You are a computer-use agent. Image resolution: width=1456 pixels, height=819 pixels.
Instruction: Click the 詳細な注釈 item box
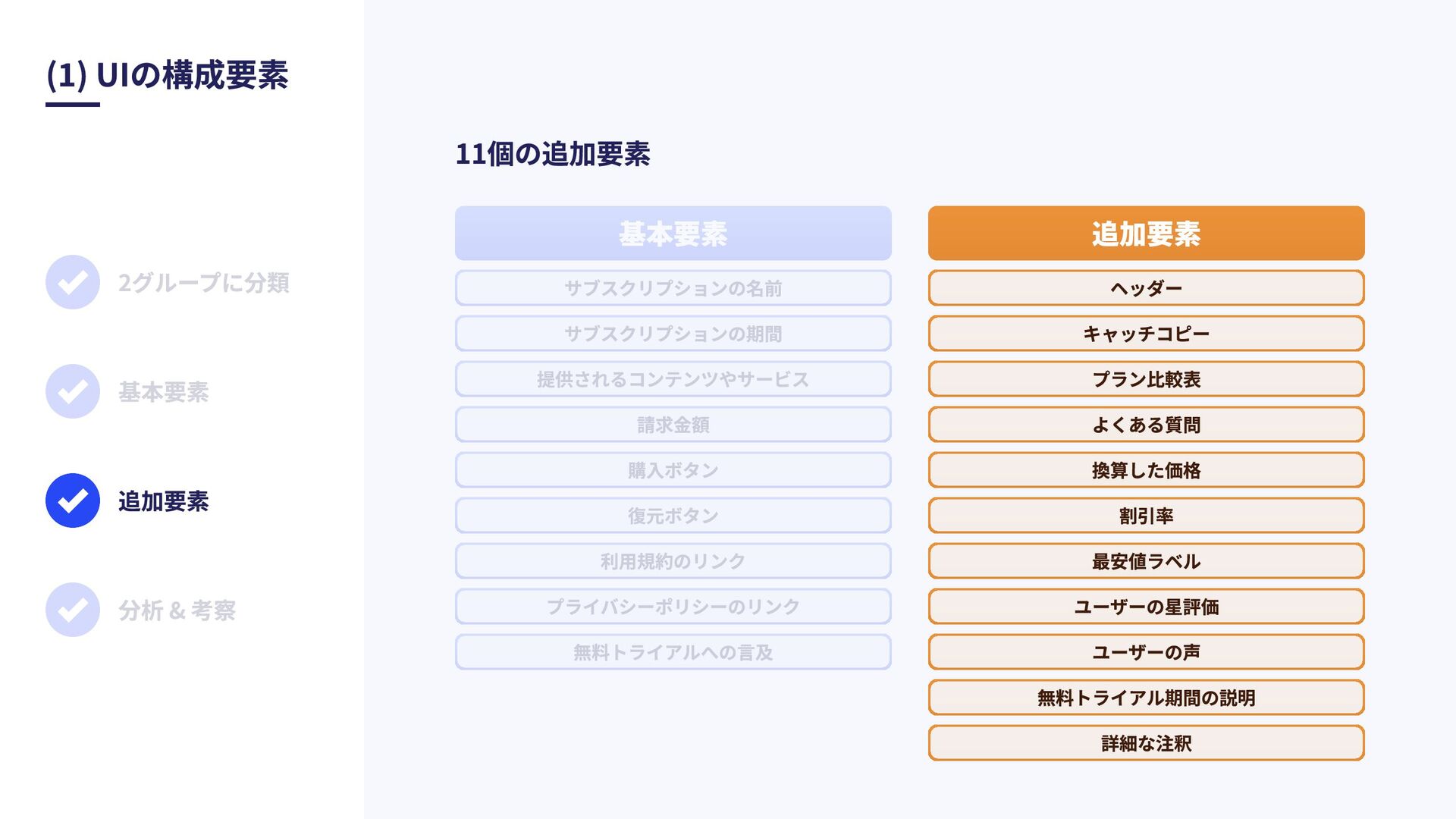pyautogui.click(x=1146, y=743)
